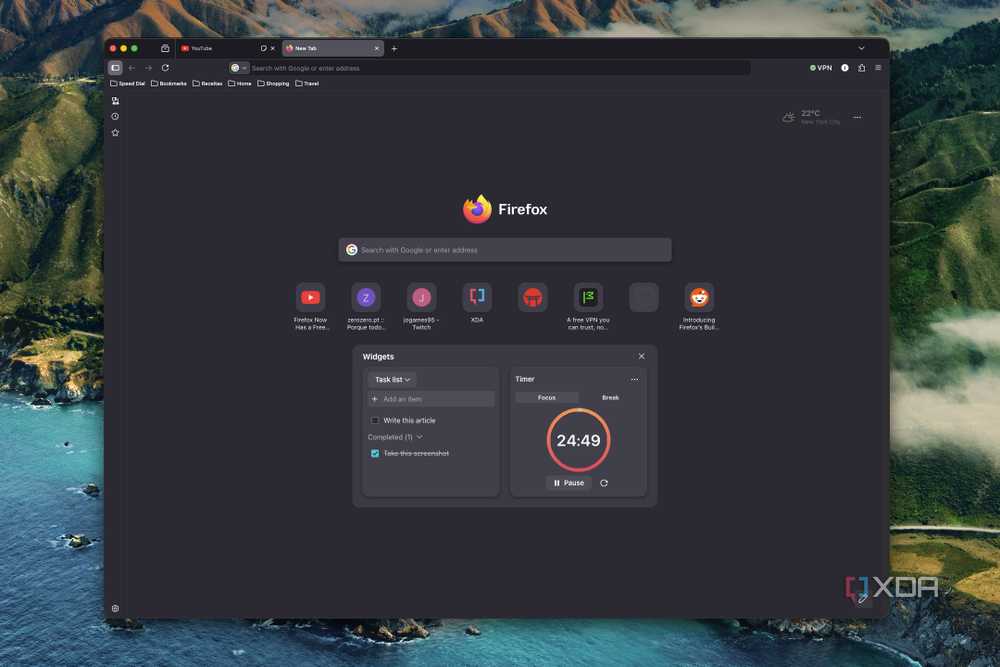Screen dimensions: 1000x667
Task: Uncheck the Take this screenshot task
Action: (375, 454)
